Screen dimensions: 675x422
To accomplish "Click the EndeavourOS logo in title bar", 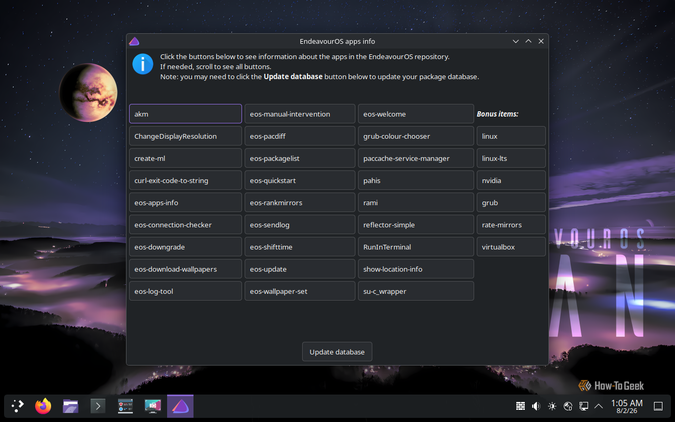I will click(x=134, y=41).
